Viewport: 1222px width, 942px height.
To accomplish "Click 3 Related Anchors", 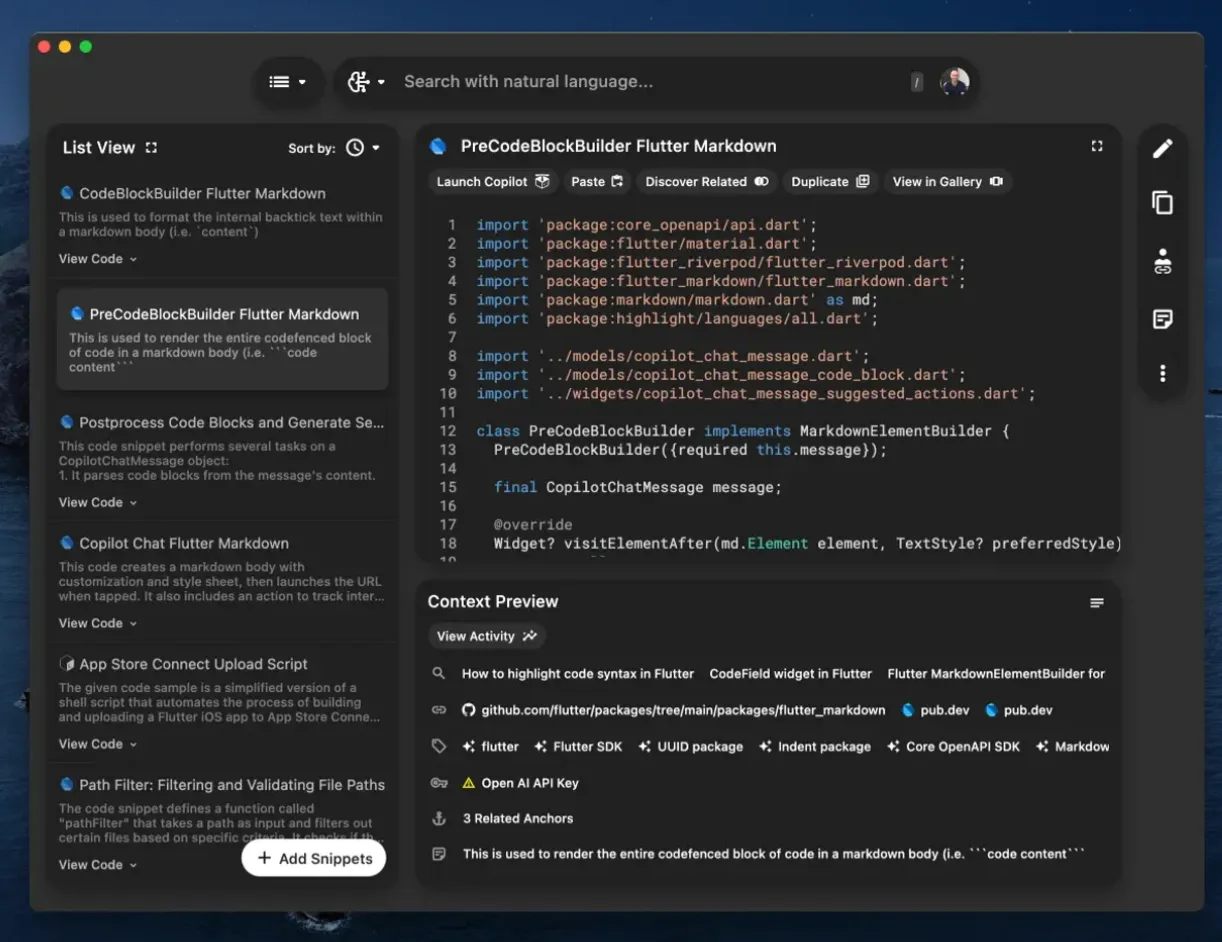I will [x=518, y=818].
